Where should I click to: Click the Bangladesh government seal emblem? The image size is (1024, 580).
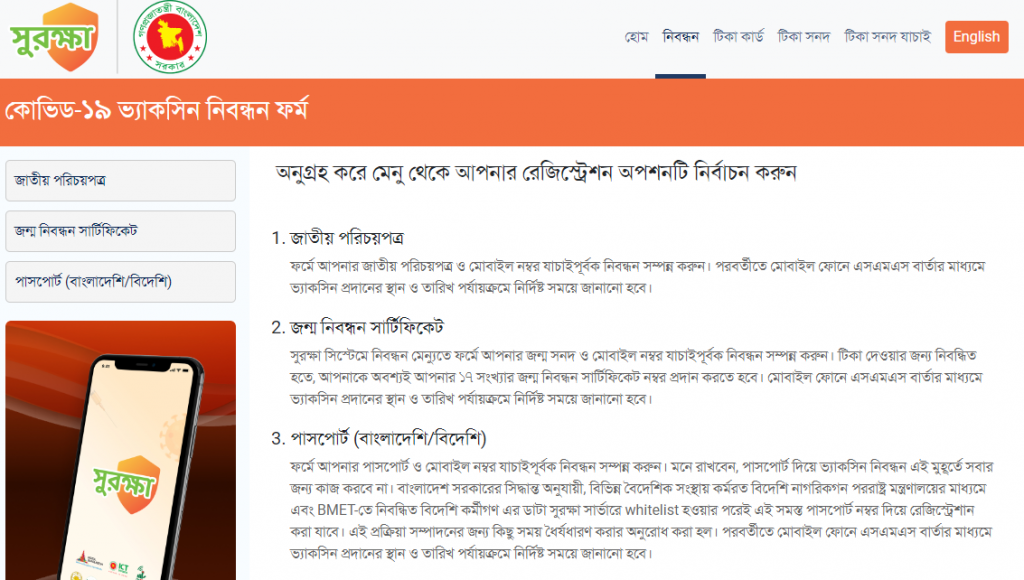point(170,37)
